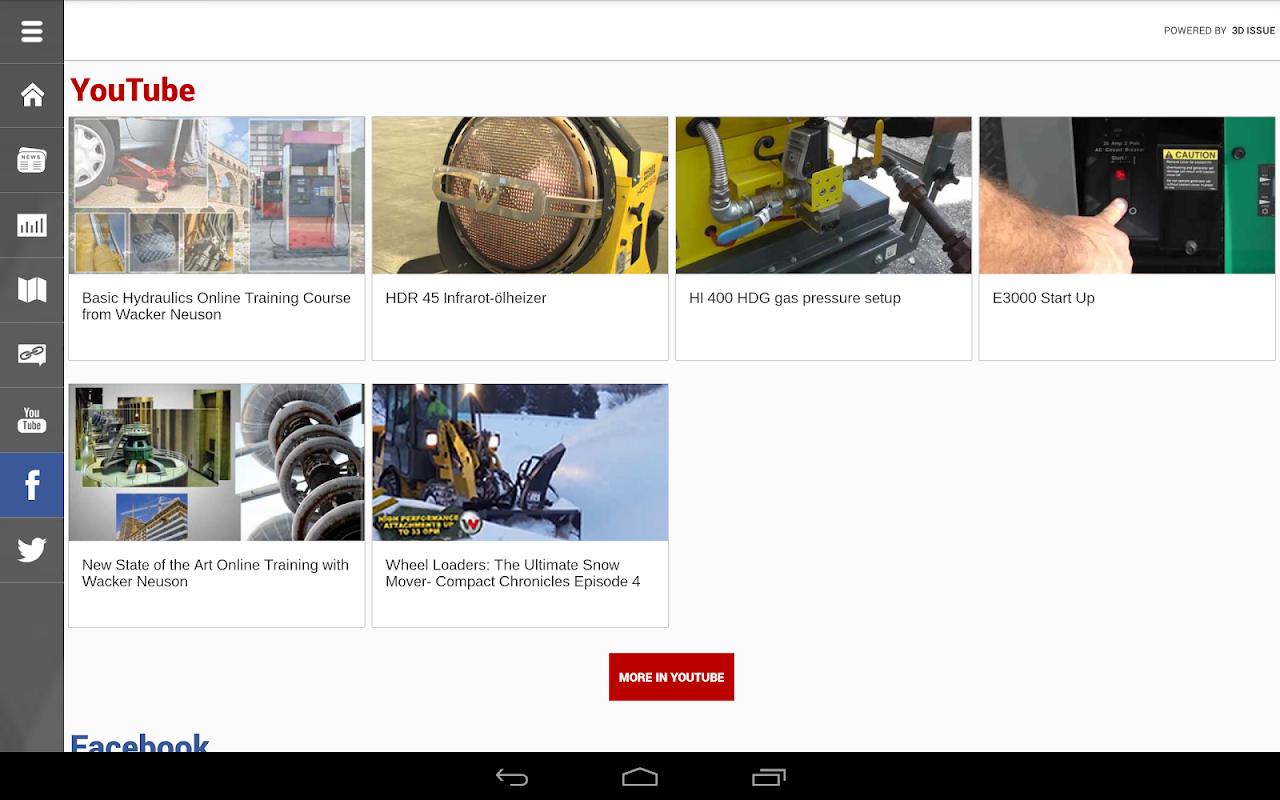Select the E3000 Start Up video thumbnail

(x=1127, y=195)
